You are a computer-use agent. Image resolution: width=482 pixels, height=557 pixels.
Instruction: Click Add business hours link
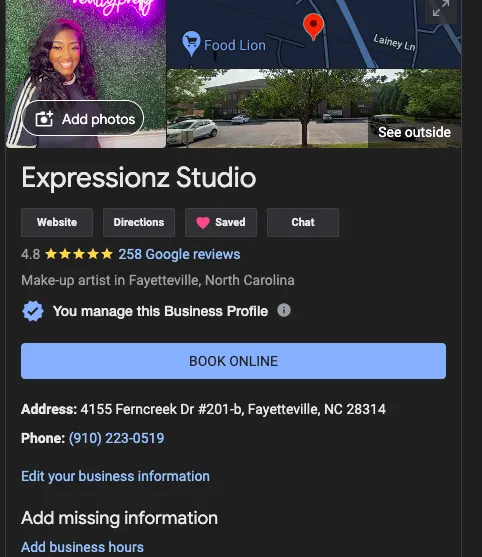coord(82,547)
